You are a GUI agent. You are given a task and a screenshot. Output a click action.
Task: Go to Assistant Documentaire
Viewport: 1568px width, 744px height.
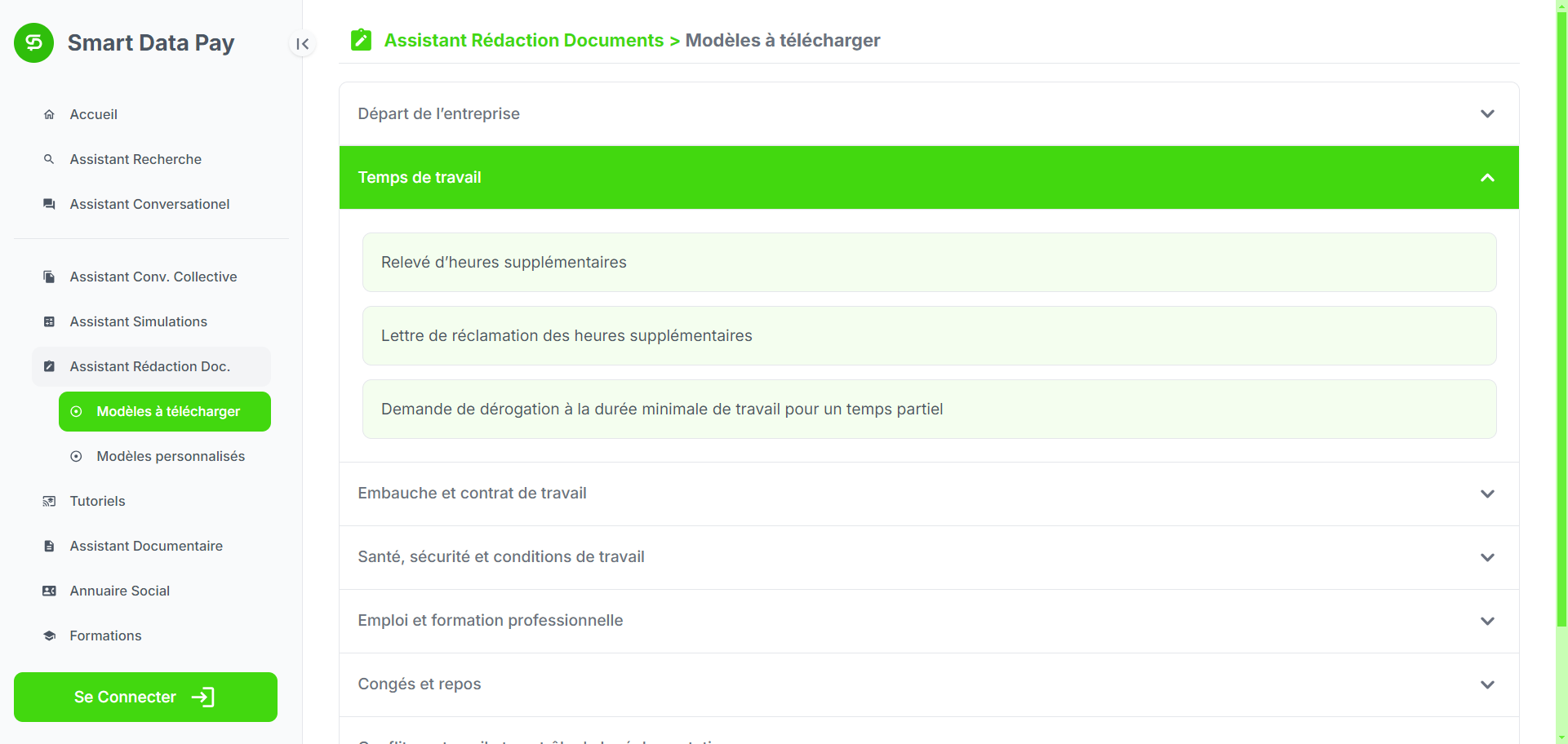click(x=151, y=546)
